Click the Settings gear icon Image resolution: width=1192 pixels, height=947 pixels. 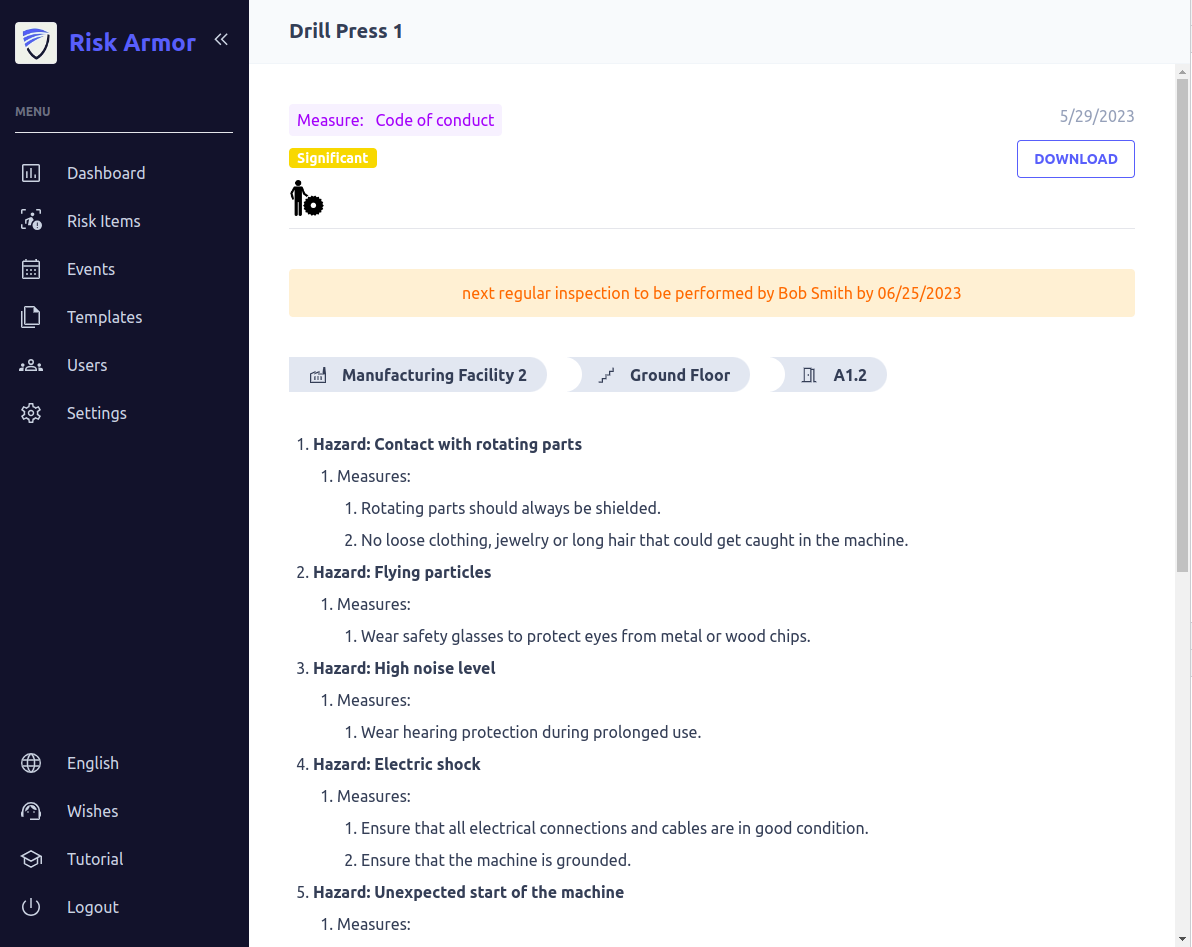(31, 413)
